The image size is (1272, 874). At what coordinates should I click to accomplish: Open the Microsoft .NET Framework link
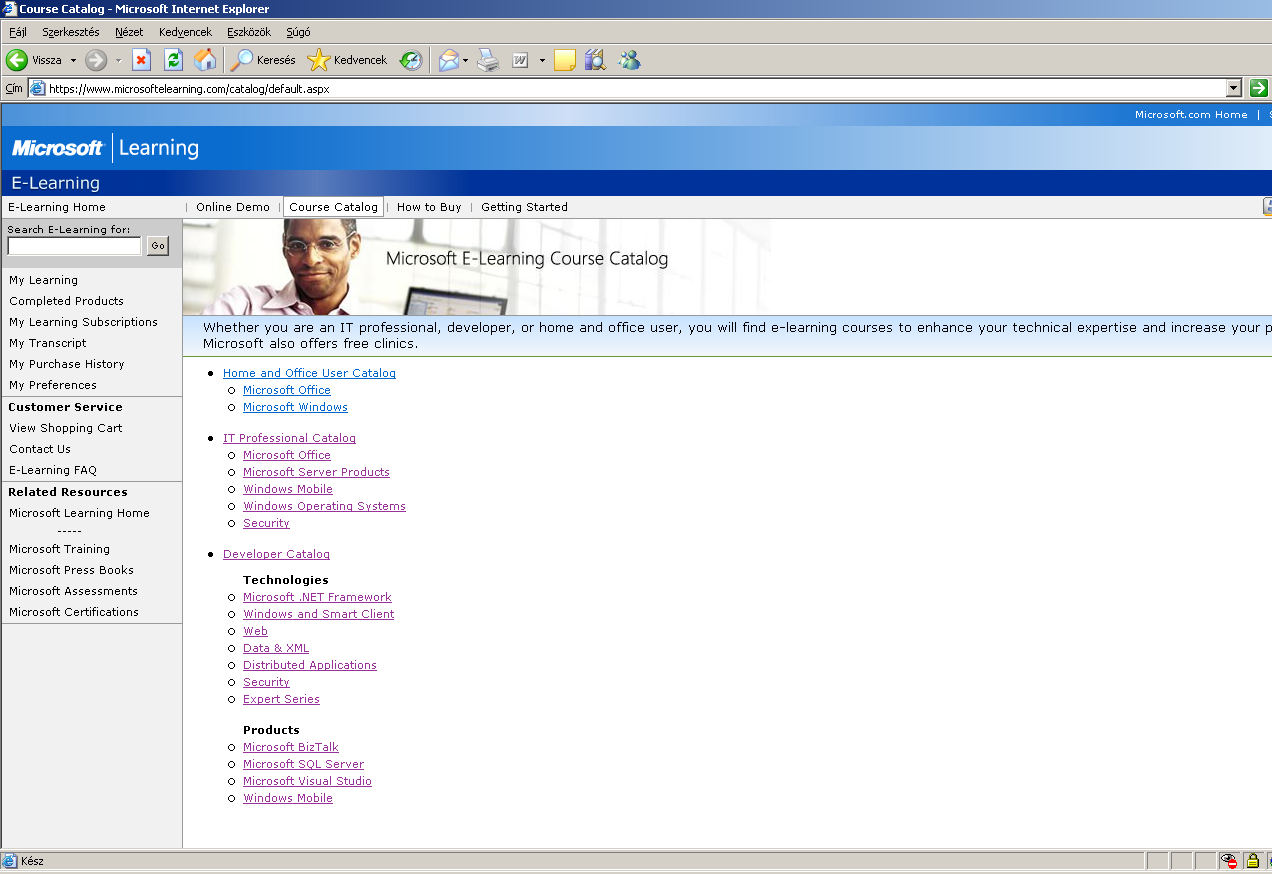[x=317, y=597]
